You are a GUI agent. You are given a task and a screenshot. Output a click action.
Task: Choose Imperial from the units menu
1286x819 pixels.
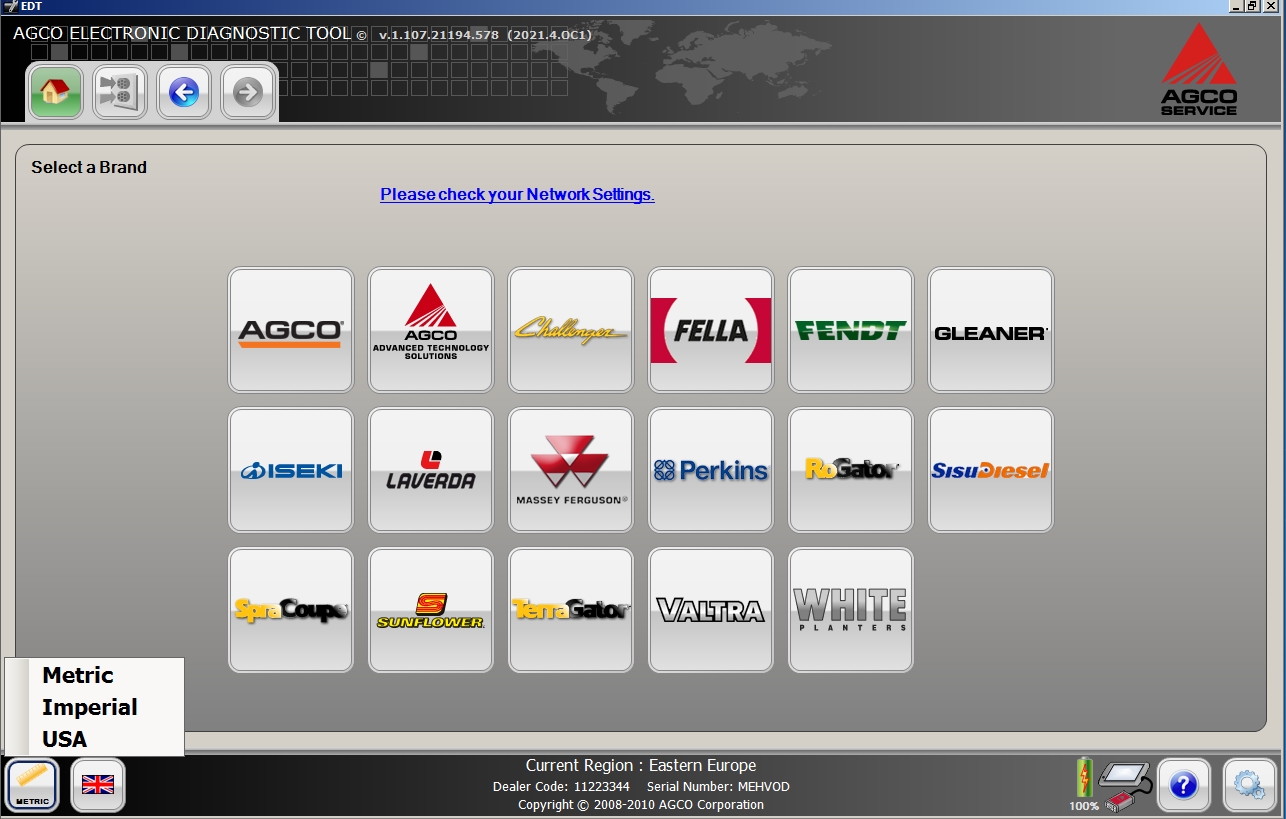coord(90,707)
